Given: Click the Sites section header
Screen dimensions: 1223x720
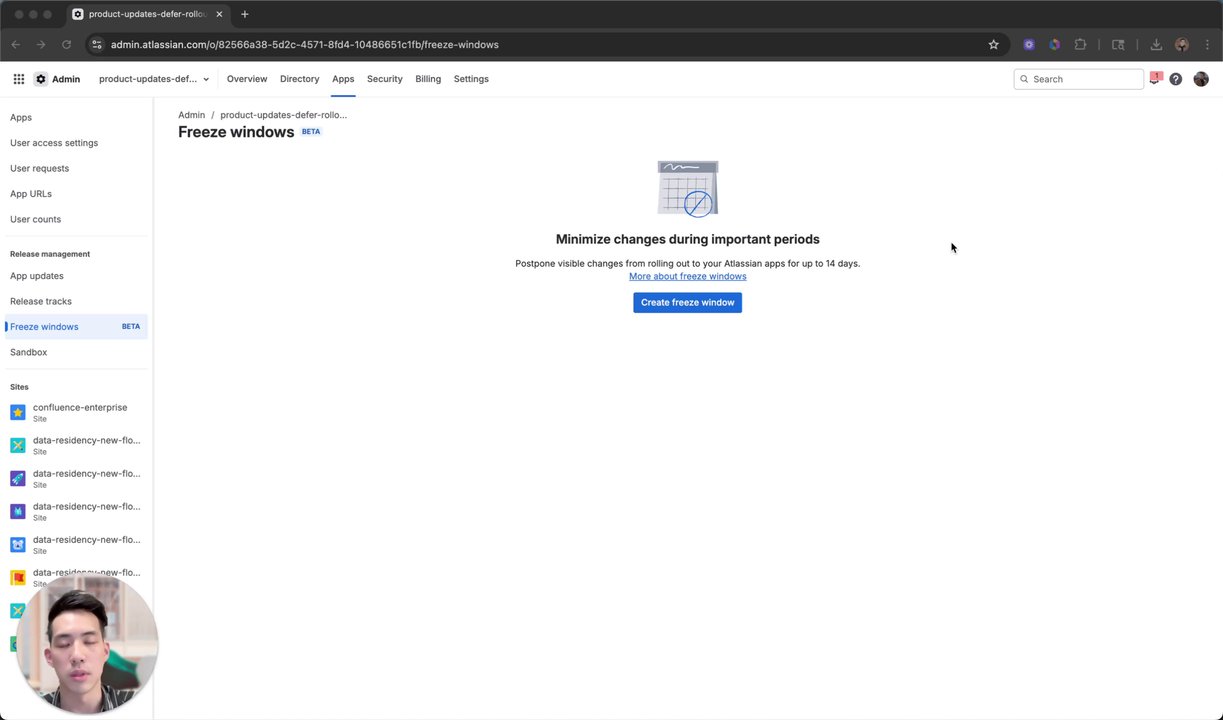Looking at the screenshot, I should coord(19,387).
